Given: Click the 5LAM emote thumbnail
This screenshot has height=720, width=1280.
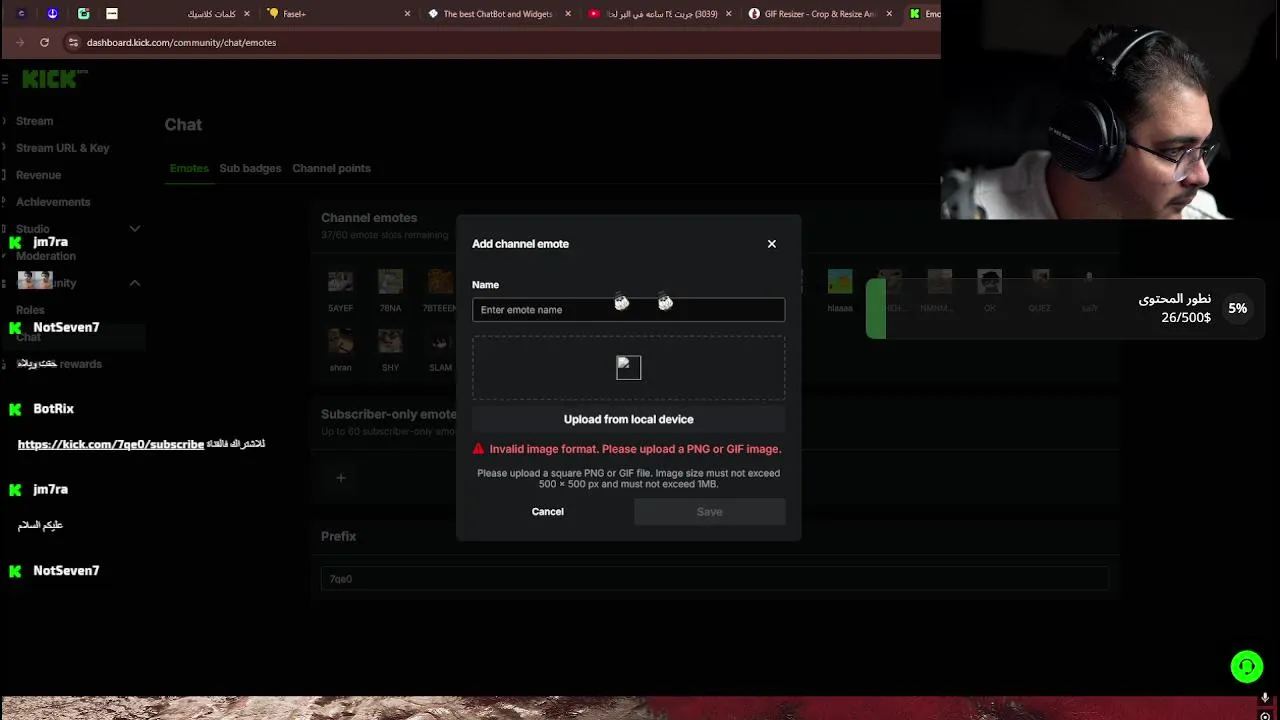Looking at the screenshot, I should click(x=440, y=341).
